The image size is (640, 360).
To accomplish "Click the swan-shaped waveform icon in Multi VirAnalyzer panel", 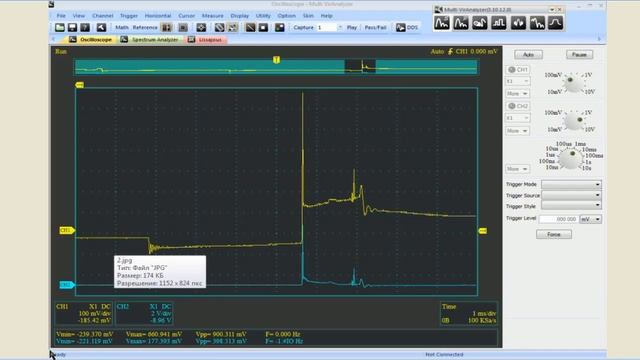I will [x=480, y=23].
